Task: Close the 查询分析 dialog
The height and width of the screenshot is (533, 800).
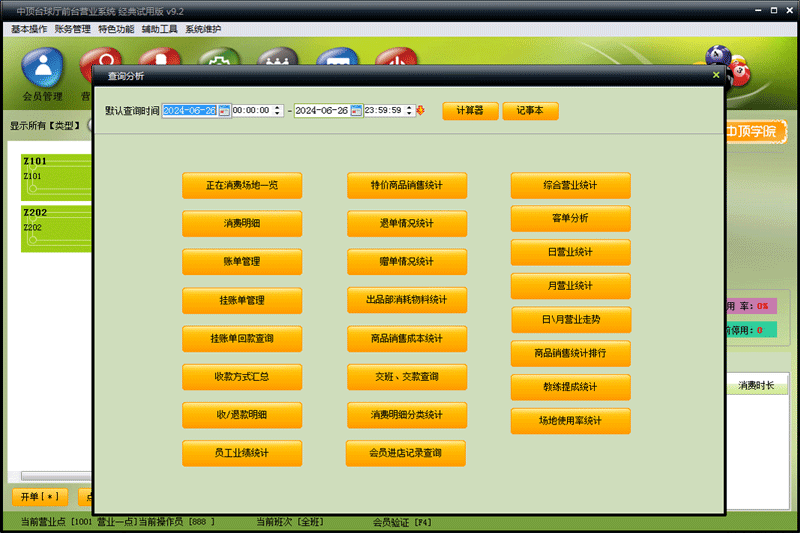Action: point(716,75)
